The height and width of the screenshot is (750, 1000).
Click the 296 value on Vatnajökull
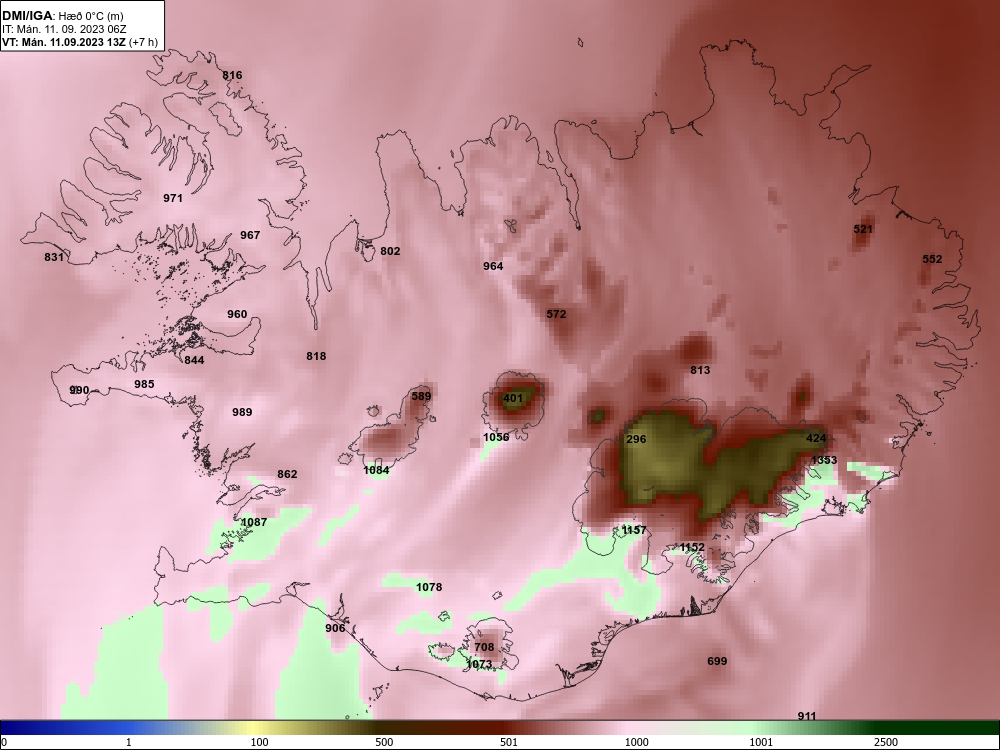(x=636, y=439)
